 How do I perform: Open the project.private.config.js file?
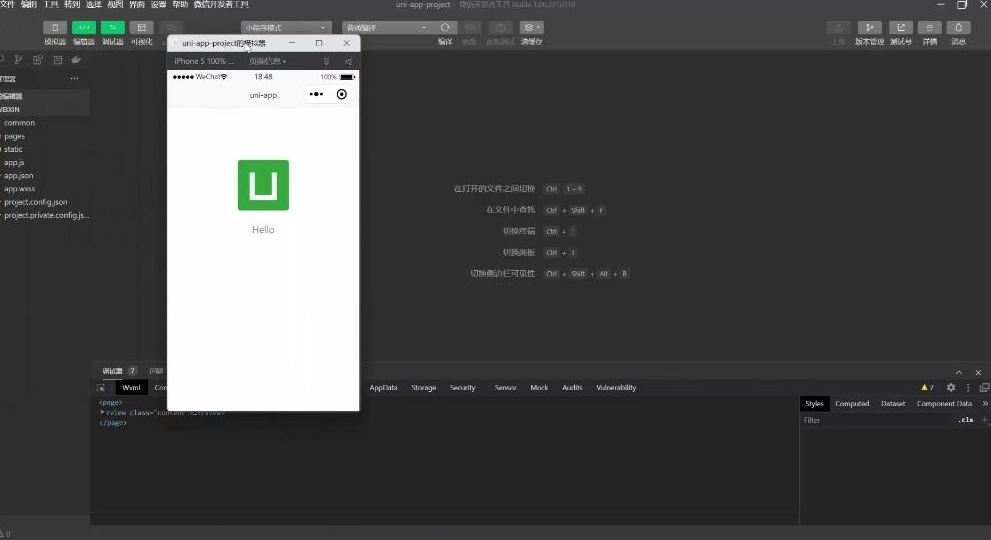[45, 216]
